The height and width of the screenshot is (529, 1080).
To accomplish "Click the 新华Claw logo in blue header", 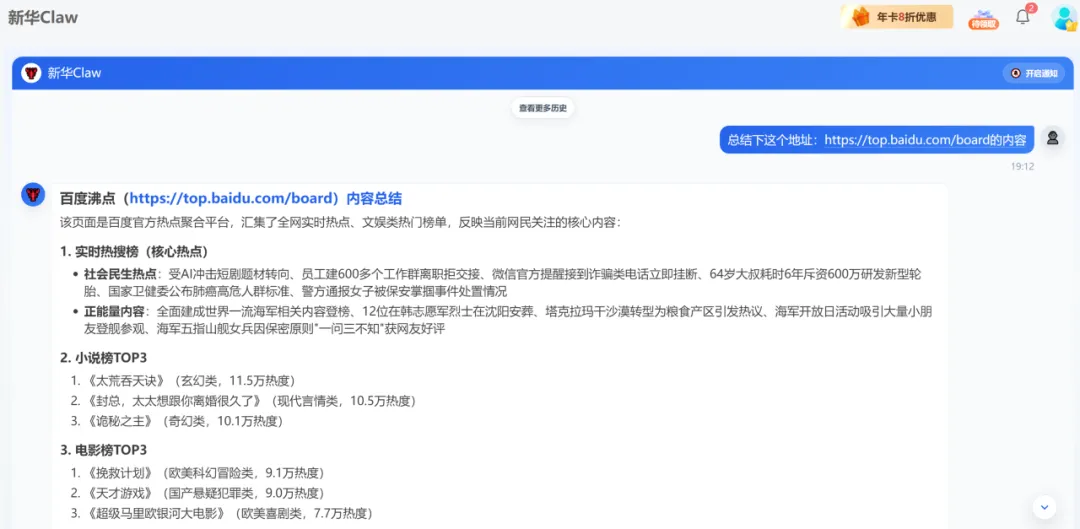I will pyautogui.click(x=31, y=73).
